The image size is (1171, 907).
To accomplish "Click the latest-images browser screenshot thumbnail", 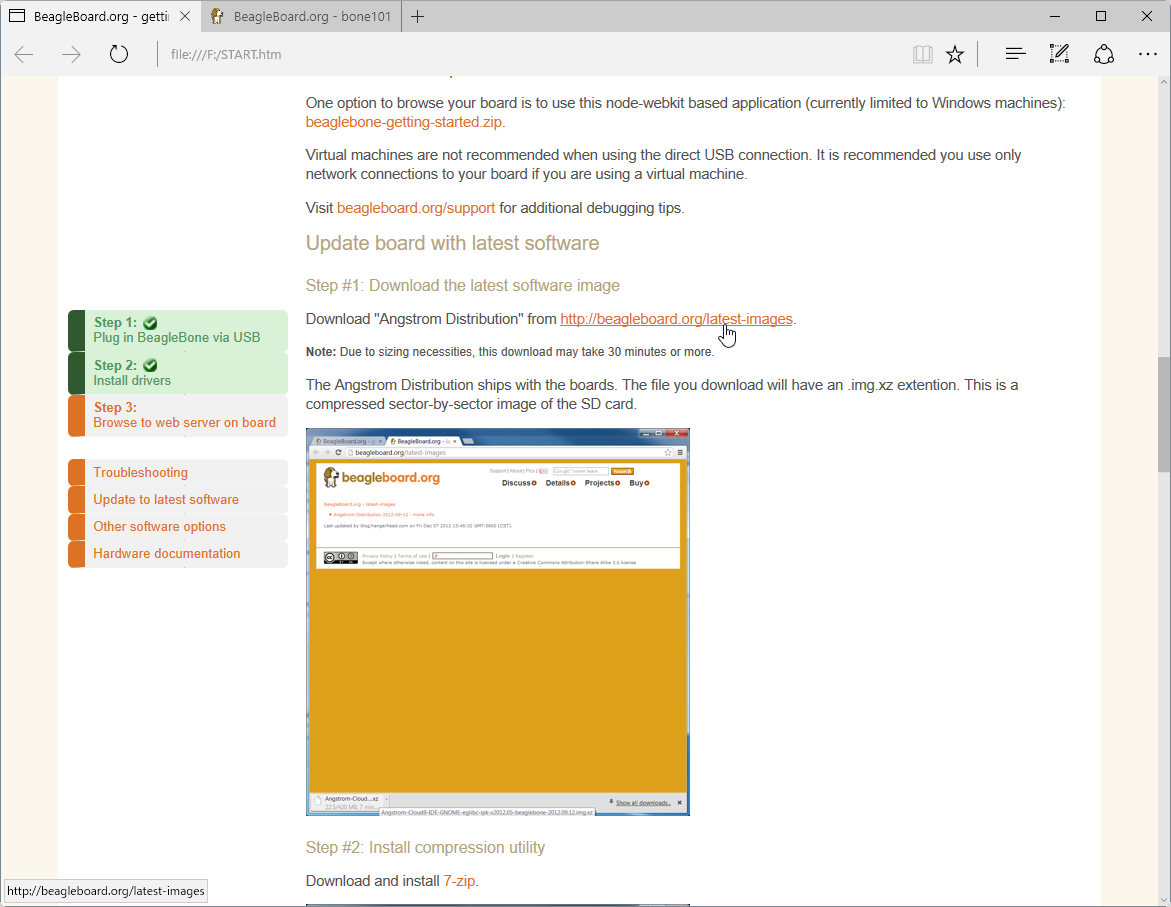I will 498,622.
